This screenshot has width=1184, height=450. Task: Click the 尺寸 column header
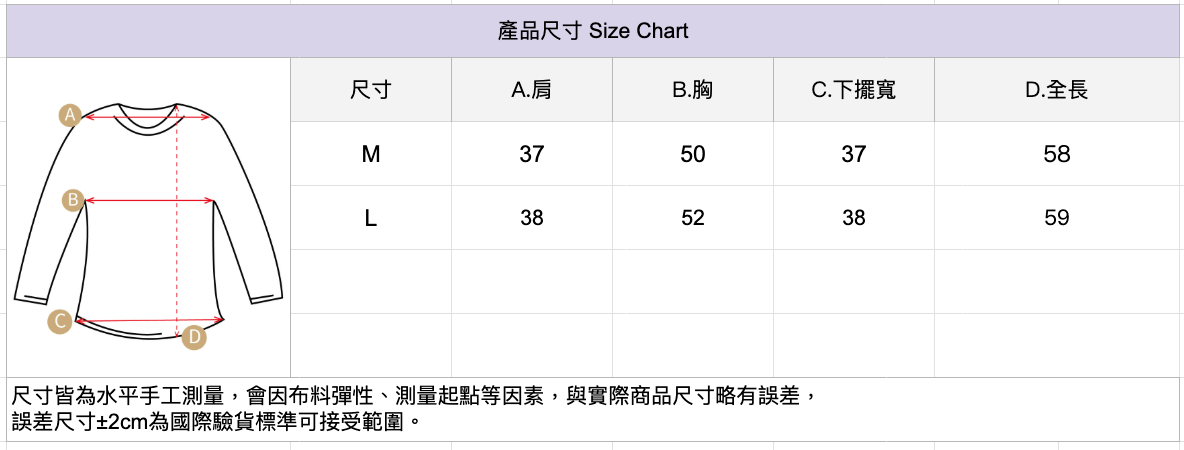click(371, 90)
